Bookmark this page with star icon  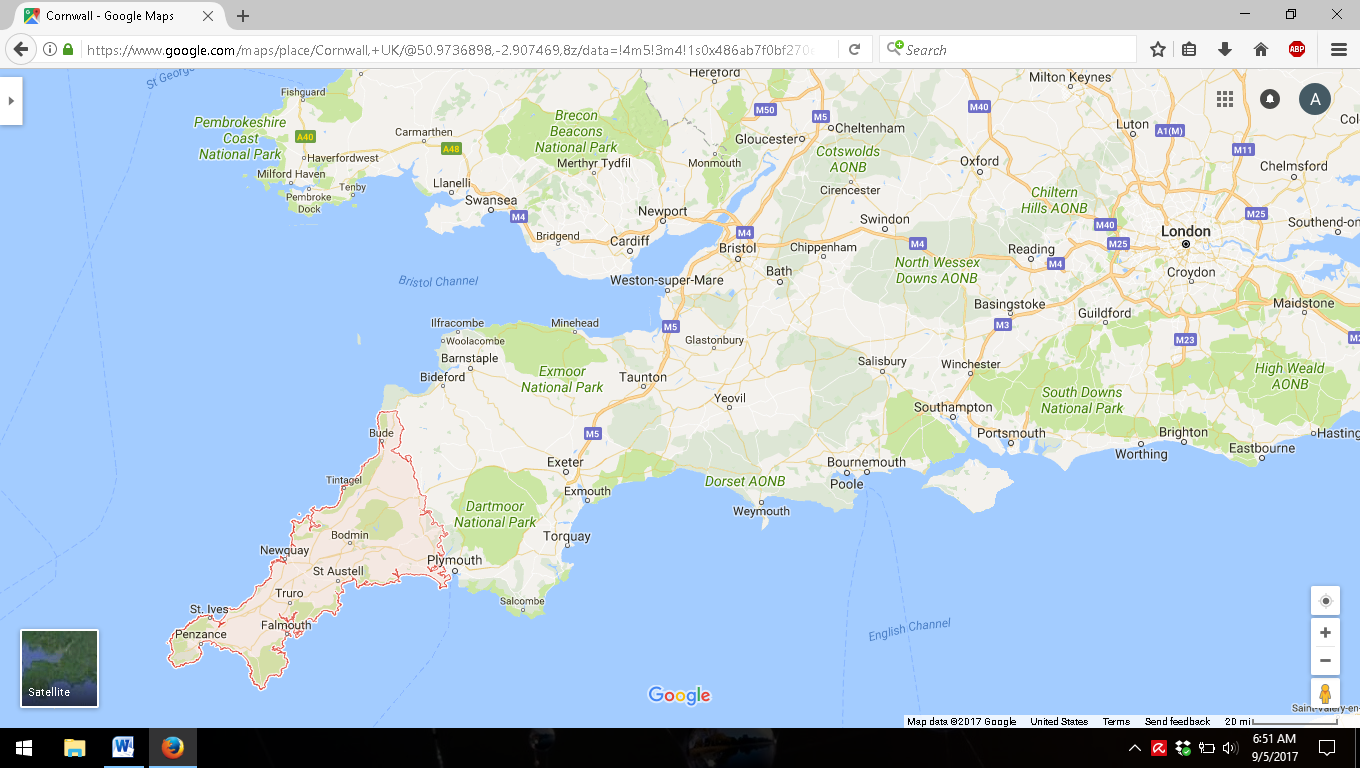pyautogui.click(x=1158, y=49)
